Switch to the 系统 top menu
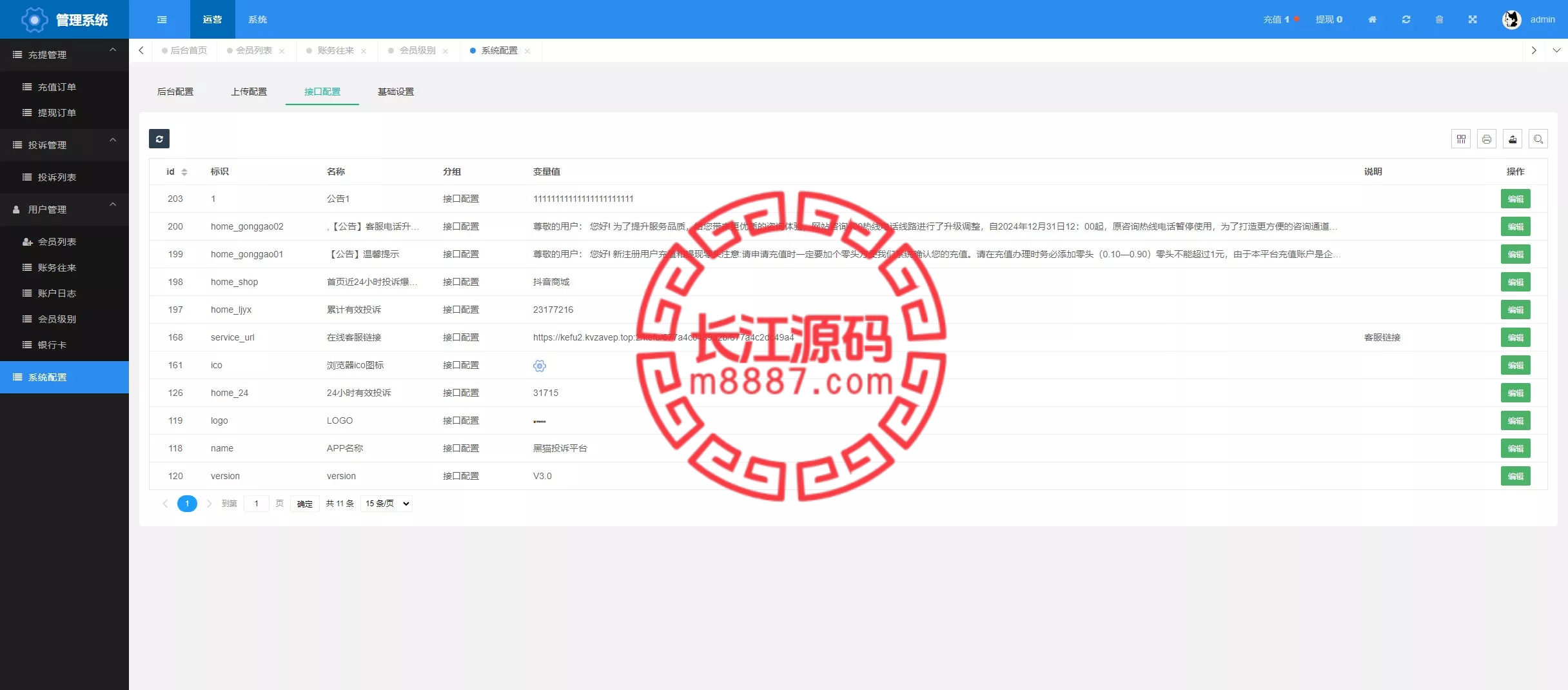 257,19
